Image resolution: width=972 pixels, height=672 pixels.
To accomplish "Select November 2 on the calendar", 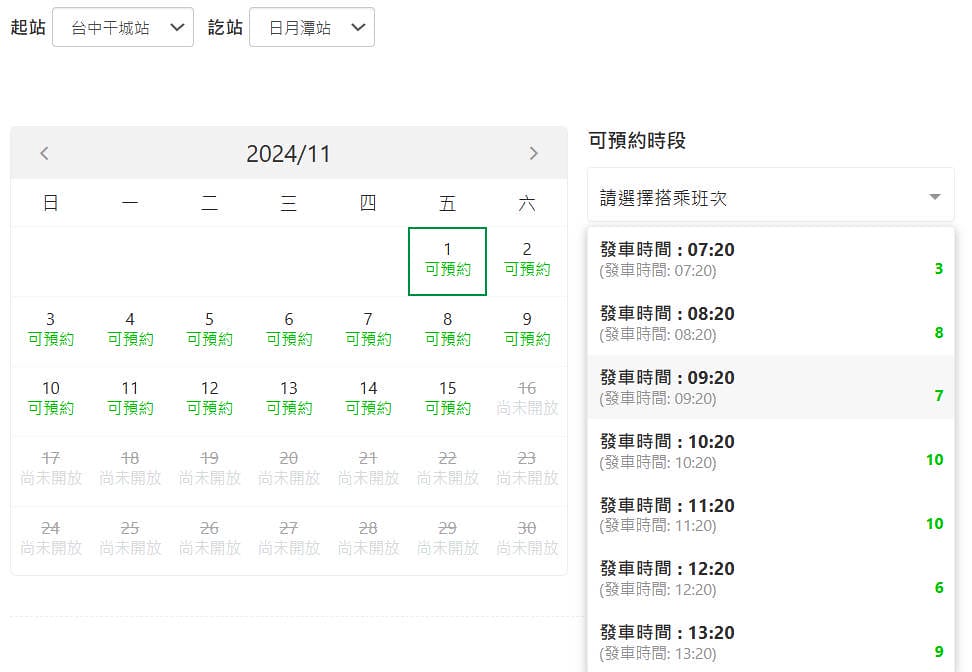I will [527, 261].
